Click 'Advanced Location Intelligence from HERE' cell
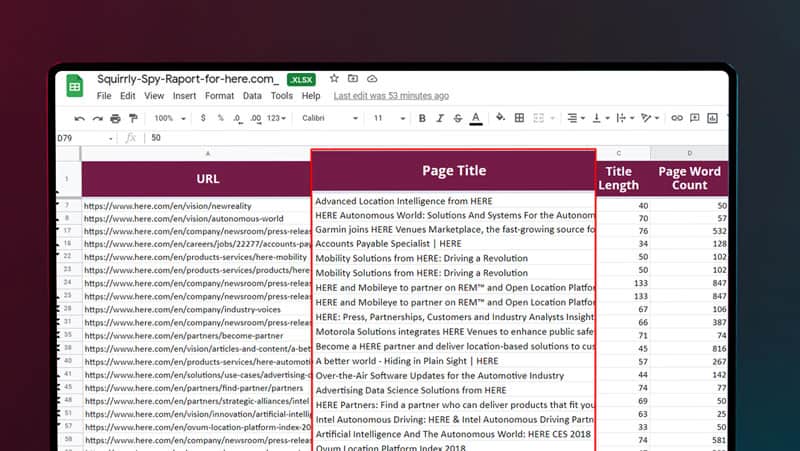Screen dimensions: 800x451 (454, 201)
